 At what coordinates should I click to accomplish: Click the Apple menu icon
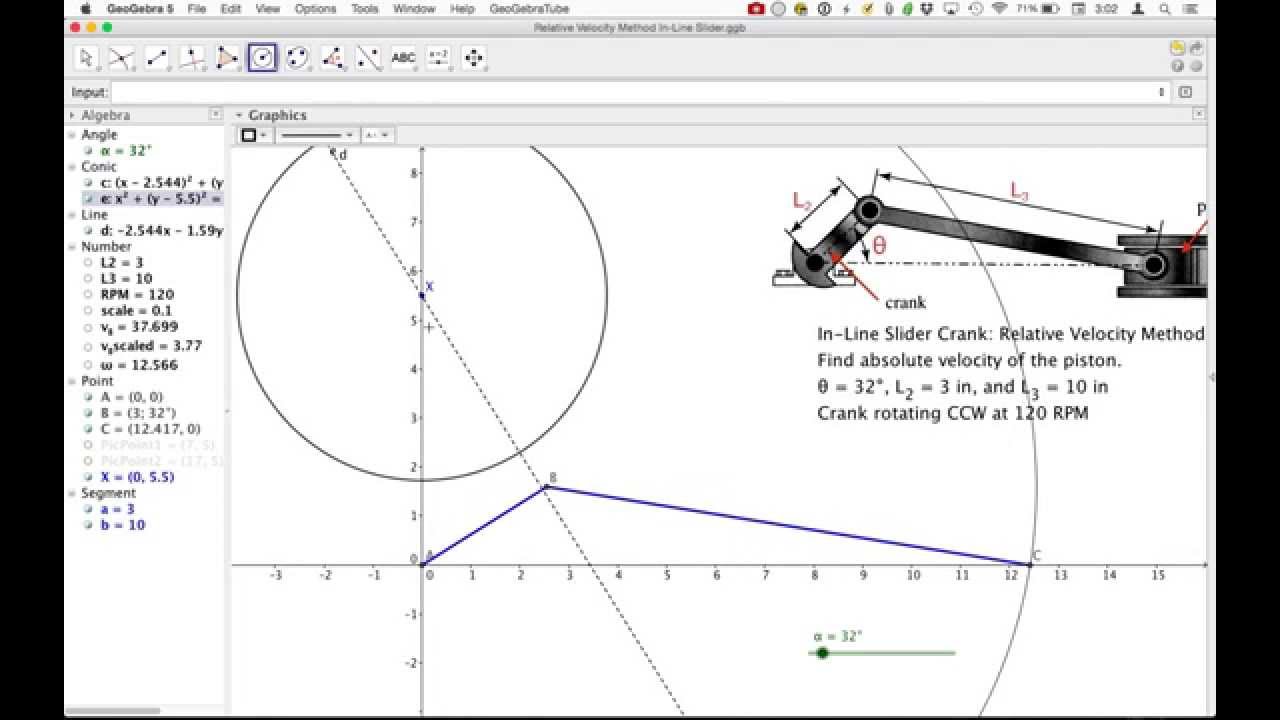85,9
